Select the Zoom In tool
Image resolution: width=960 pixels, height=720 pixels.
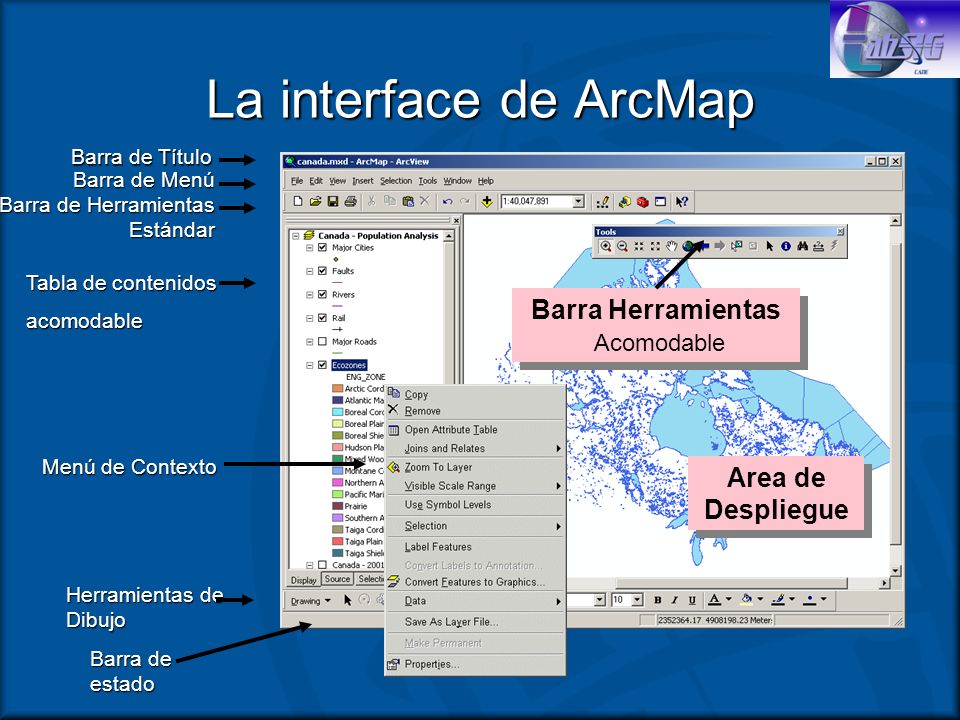click(606, 246)
